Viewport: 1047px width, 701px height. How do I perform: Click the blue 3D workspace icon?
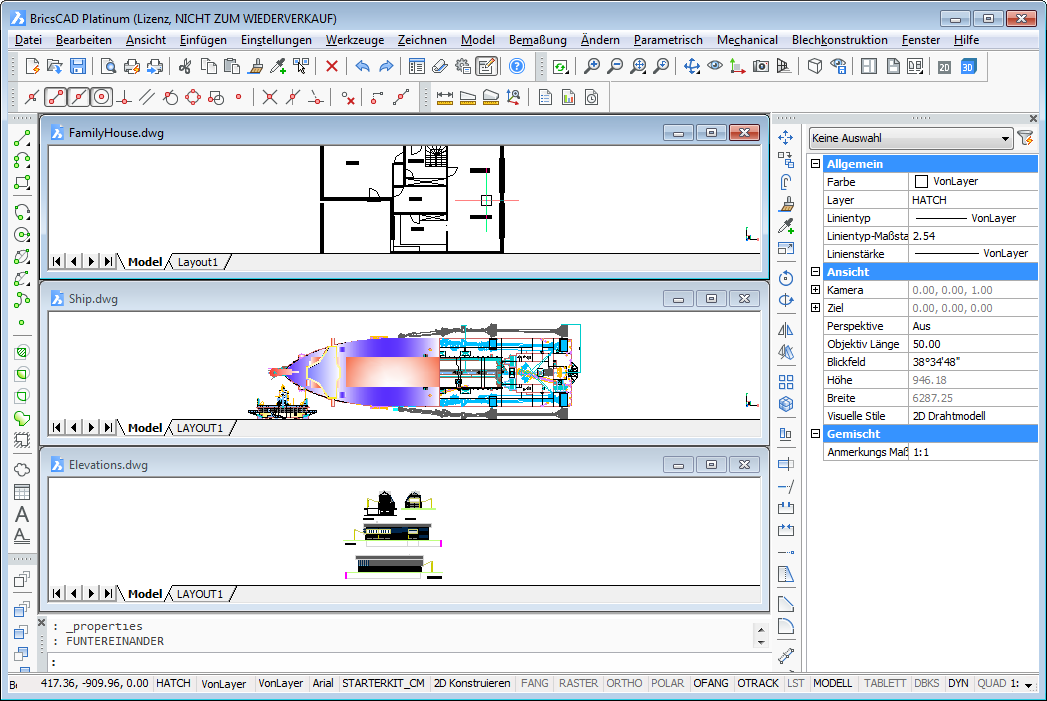(x=968, y=66)
